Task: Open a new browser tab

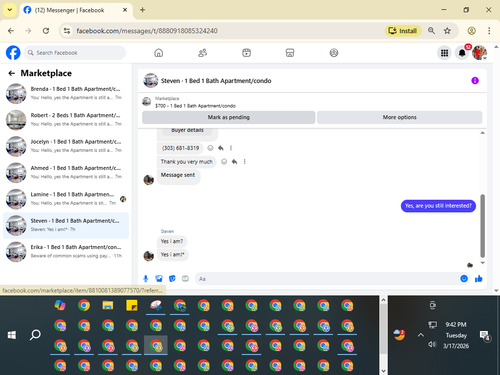Action: [142, 10]
